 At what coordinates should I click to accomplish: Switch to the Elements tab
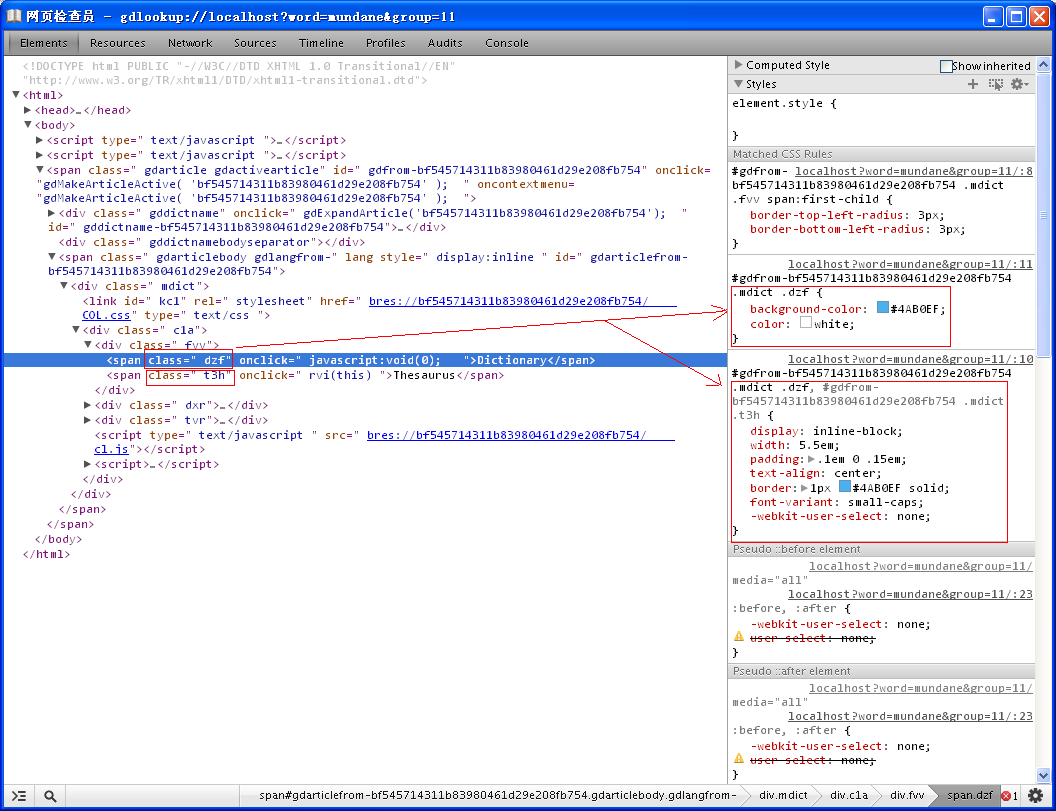[44, 43]
